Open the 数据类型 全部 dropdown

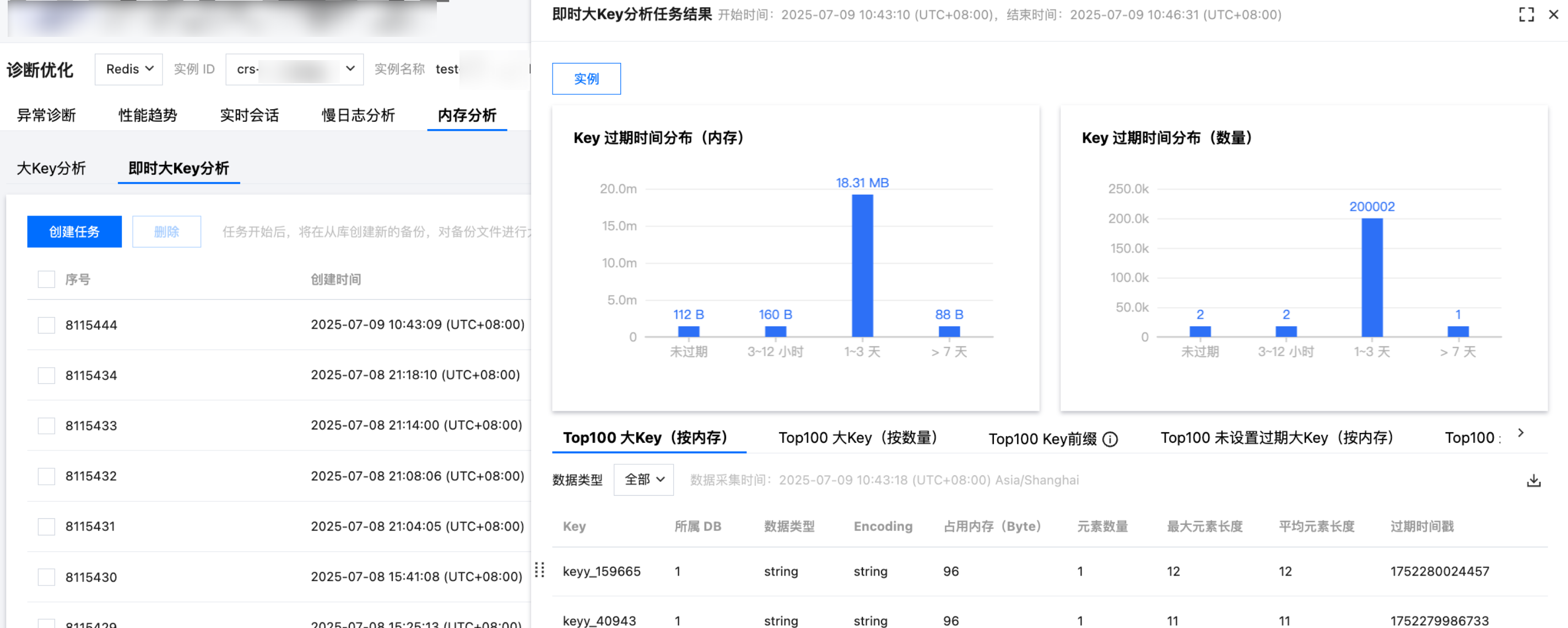point(644,480)
